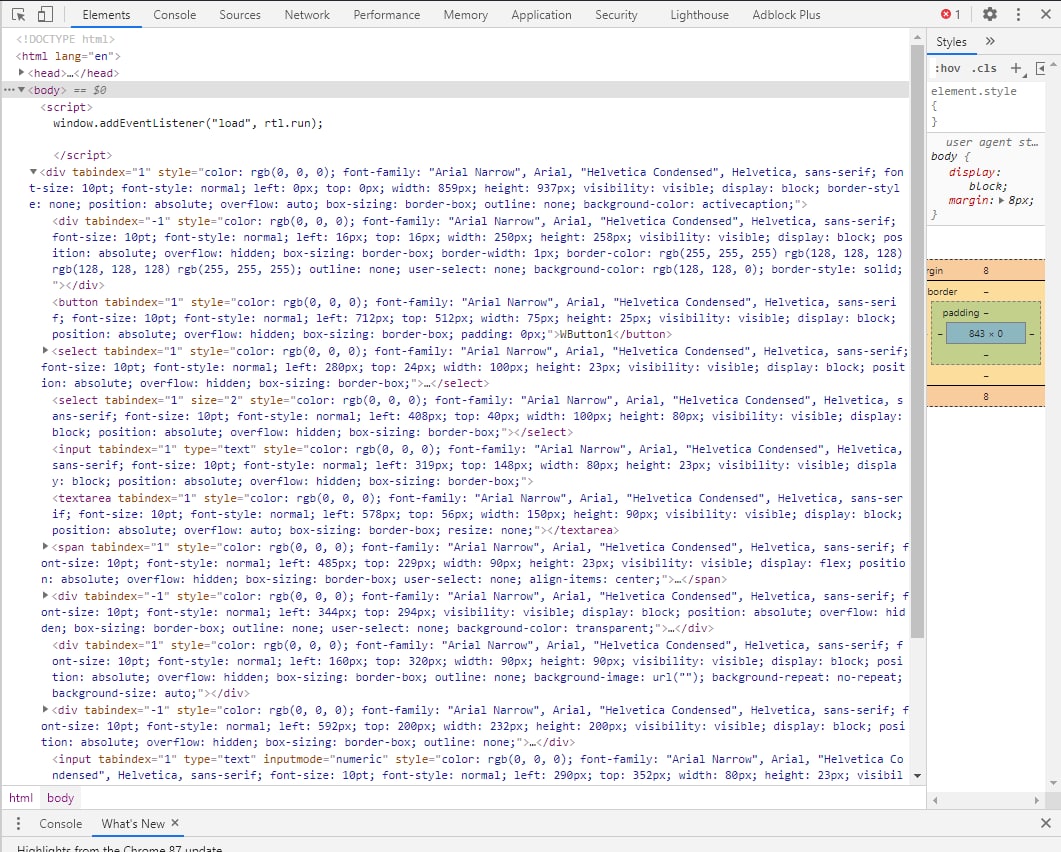The height and width of the screenshot is (852, 1061).
Task: Select the What's New drawer tab
Action: (x=133, y=823)
